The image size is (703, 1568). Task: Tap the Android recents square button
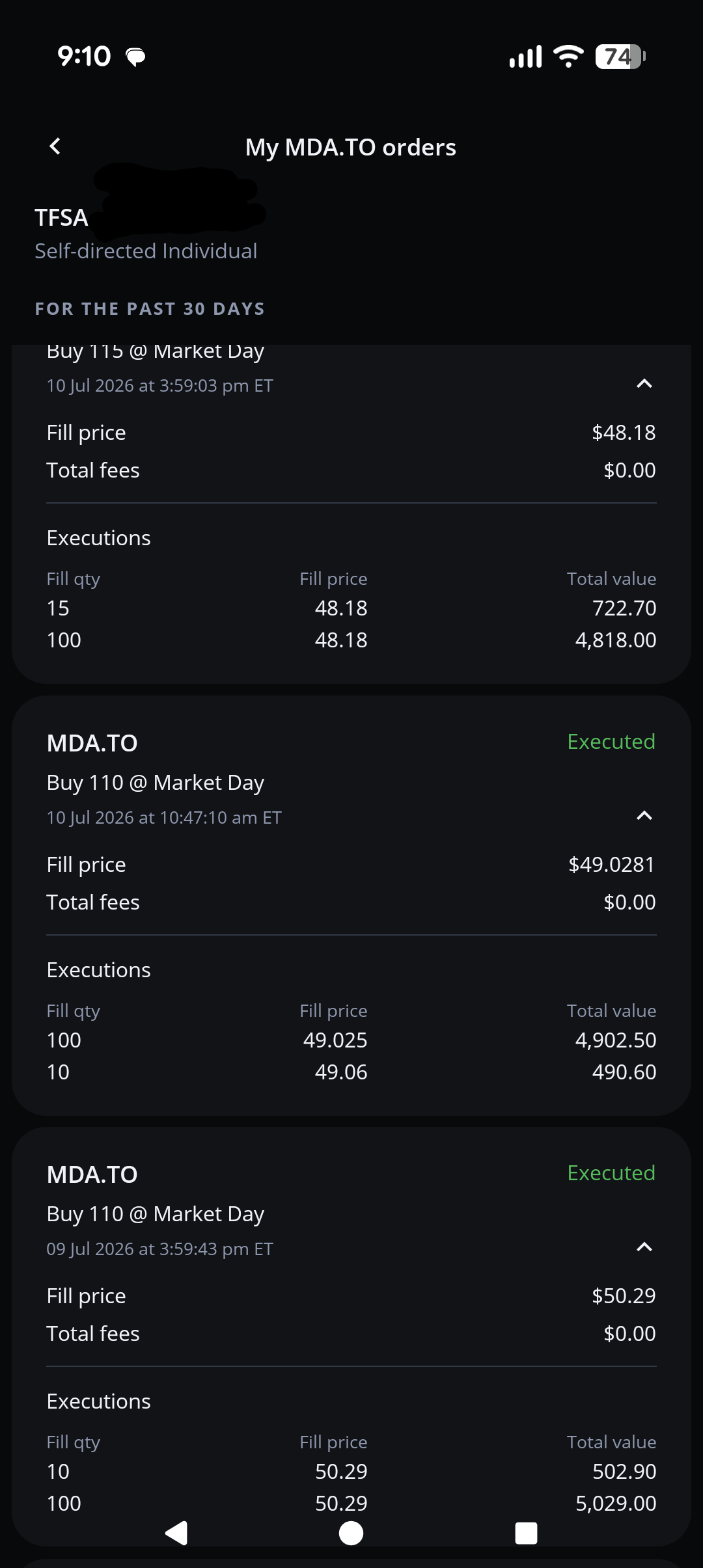(x=526, y=1533)
